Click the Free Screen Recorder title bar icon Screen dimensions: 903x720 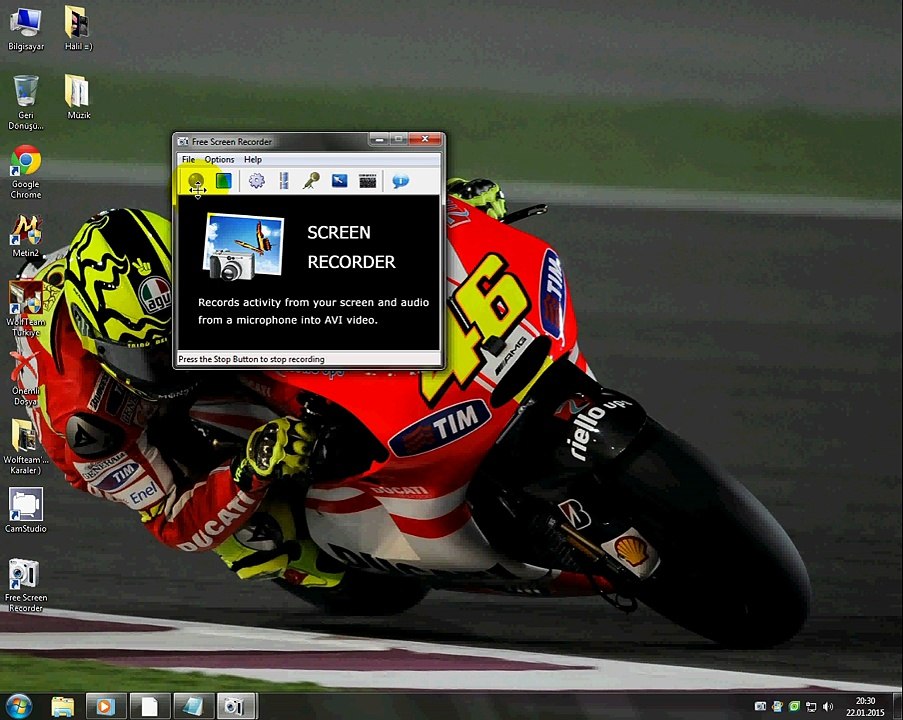(x=183, y=142)
